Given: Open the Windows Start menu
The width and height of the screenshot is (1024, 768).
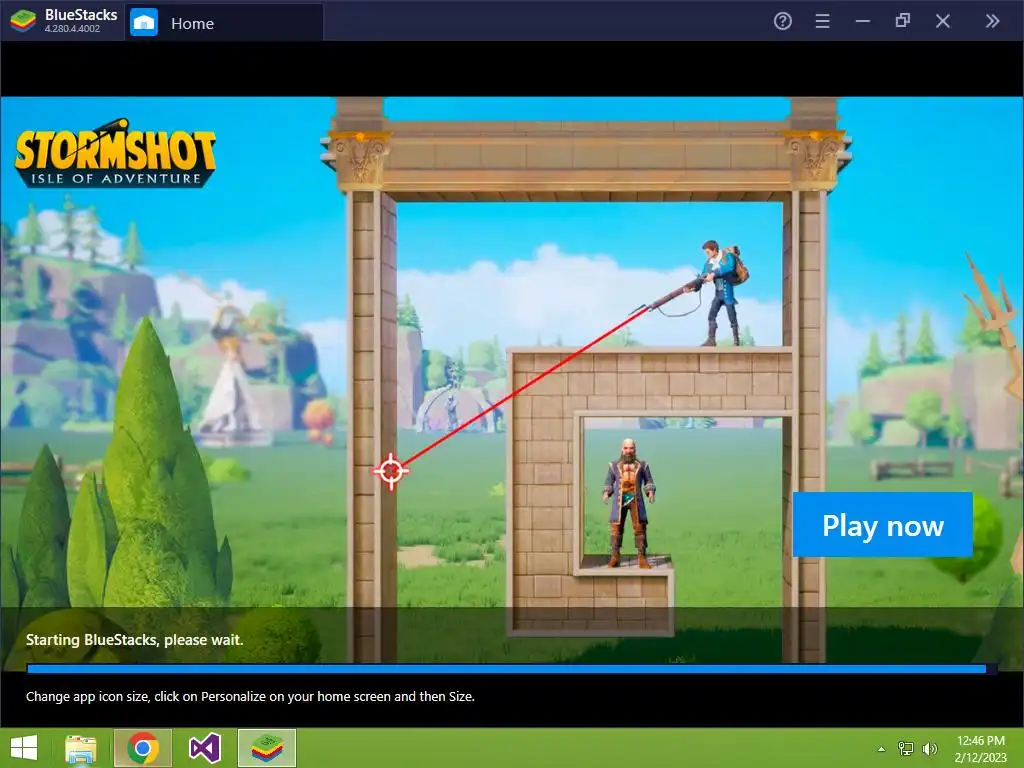Looking at the screenshot, I should click(24, 748).
